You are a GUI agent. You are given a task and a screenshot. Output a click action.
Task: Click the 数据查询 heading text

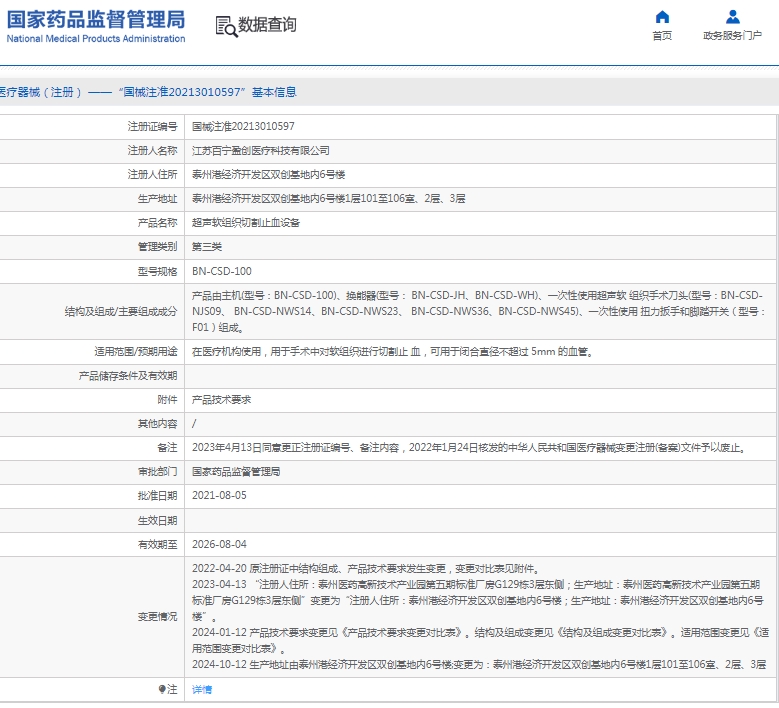tap(267, 24)
